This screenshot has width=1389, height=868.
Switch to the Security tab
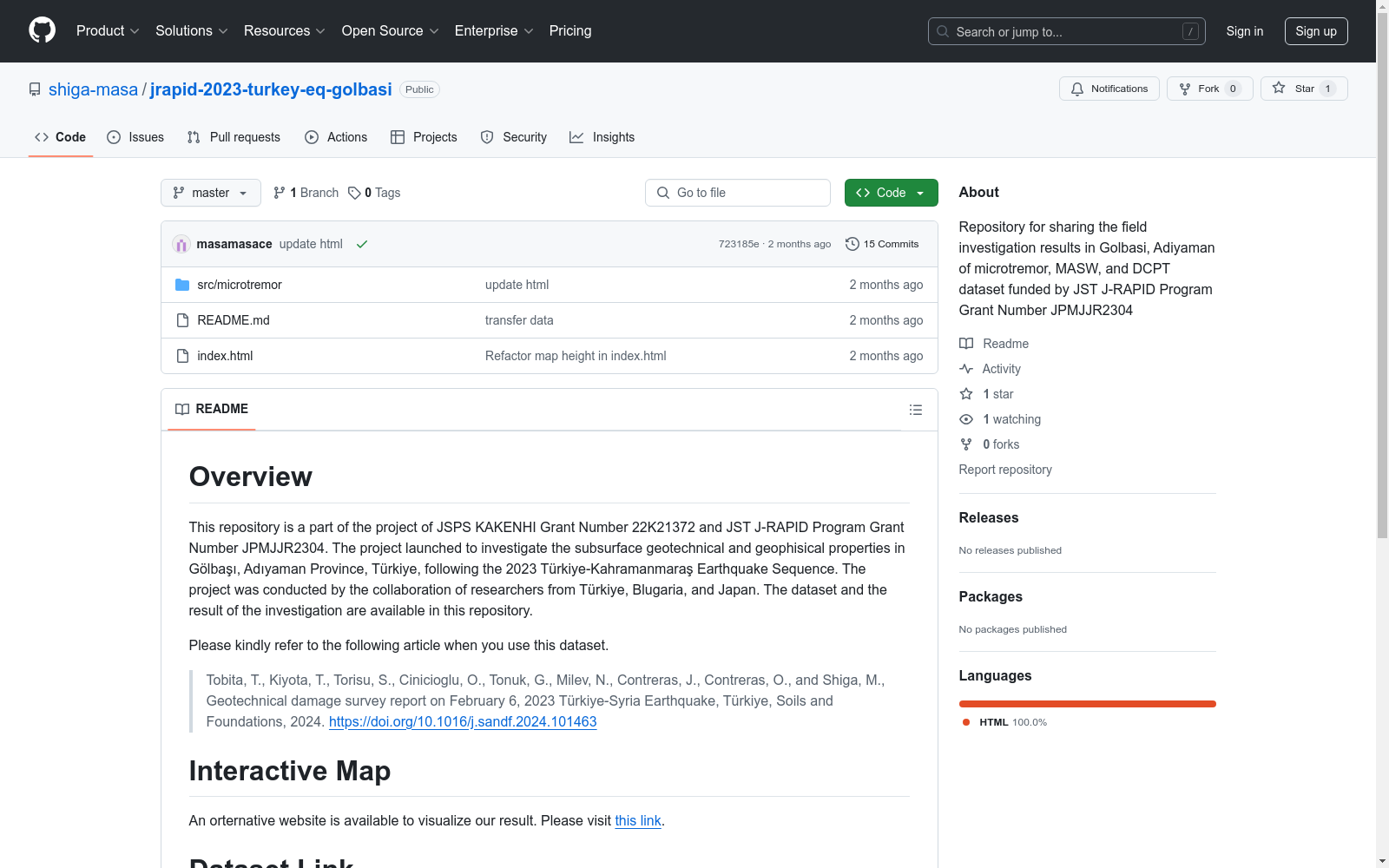pos(514,137)
